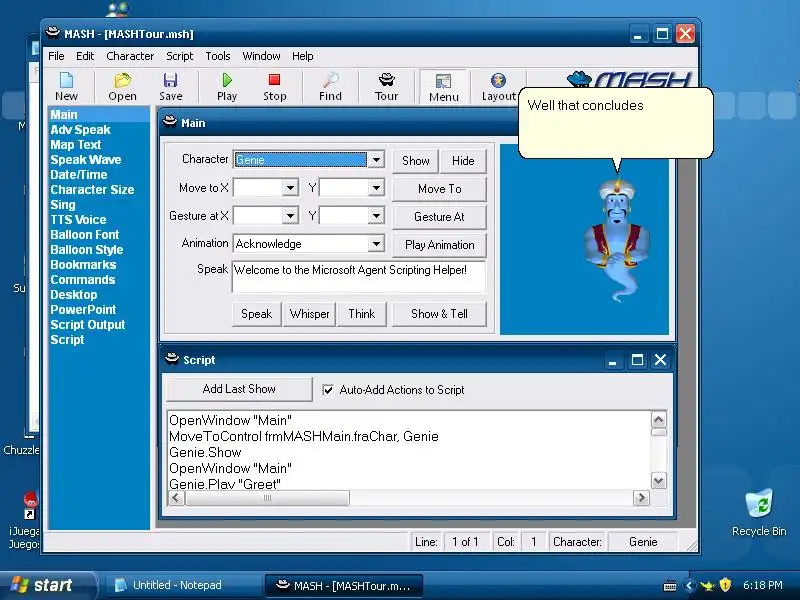800x600 pixels.
Task: Open the Tools menu
Action: (218, 56)
